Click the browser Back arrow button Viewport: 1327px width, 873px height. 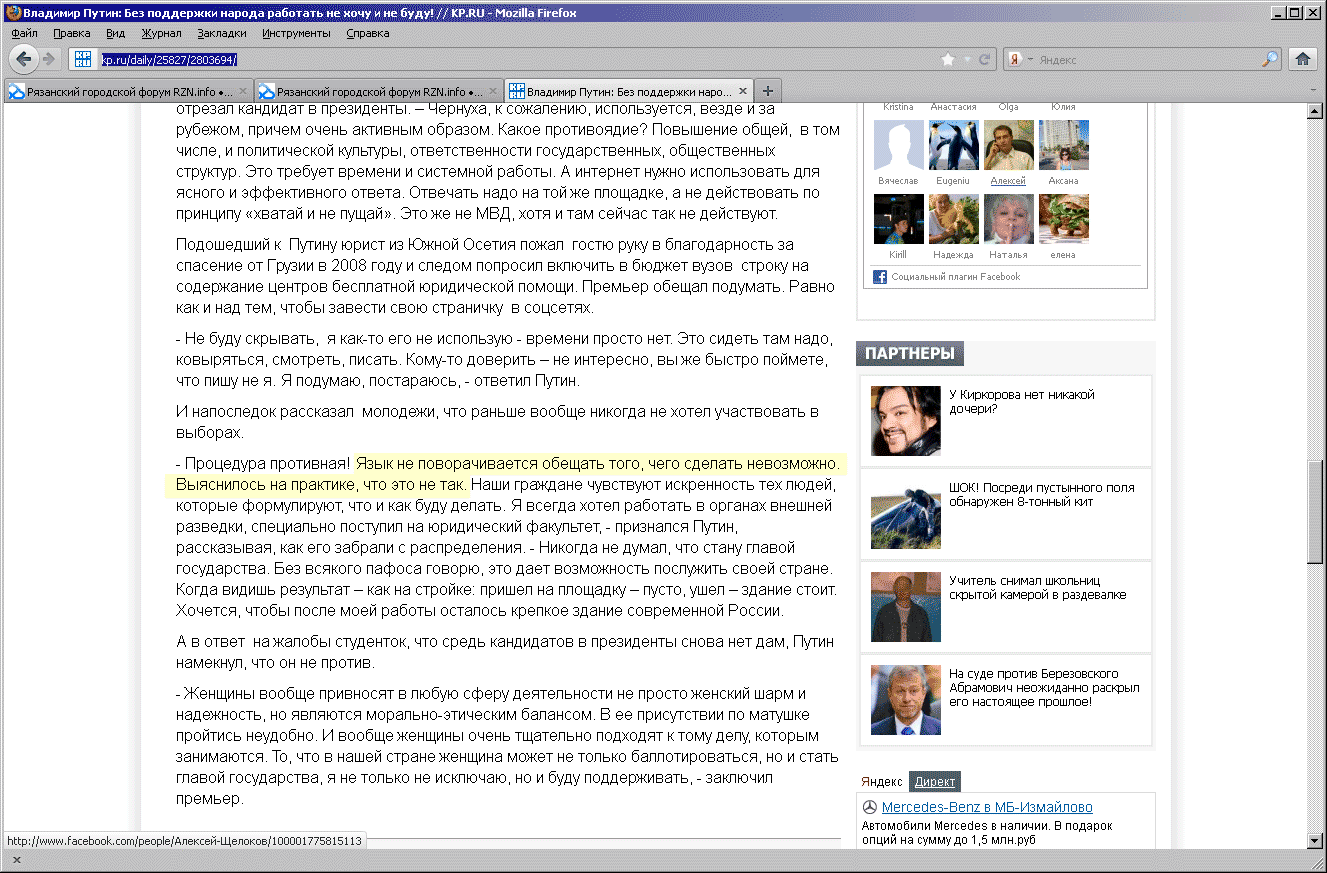click(x=24, y=59)
